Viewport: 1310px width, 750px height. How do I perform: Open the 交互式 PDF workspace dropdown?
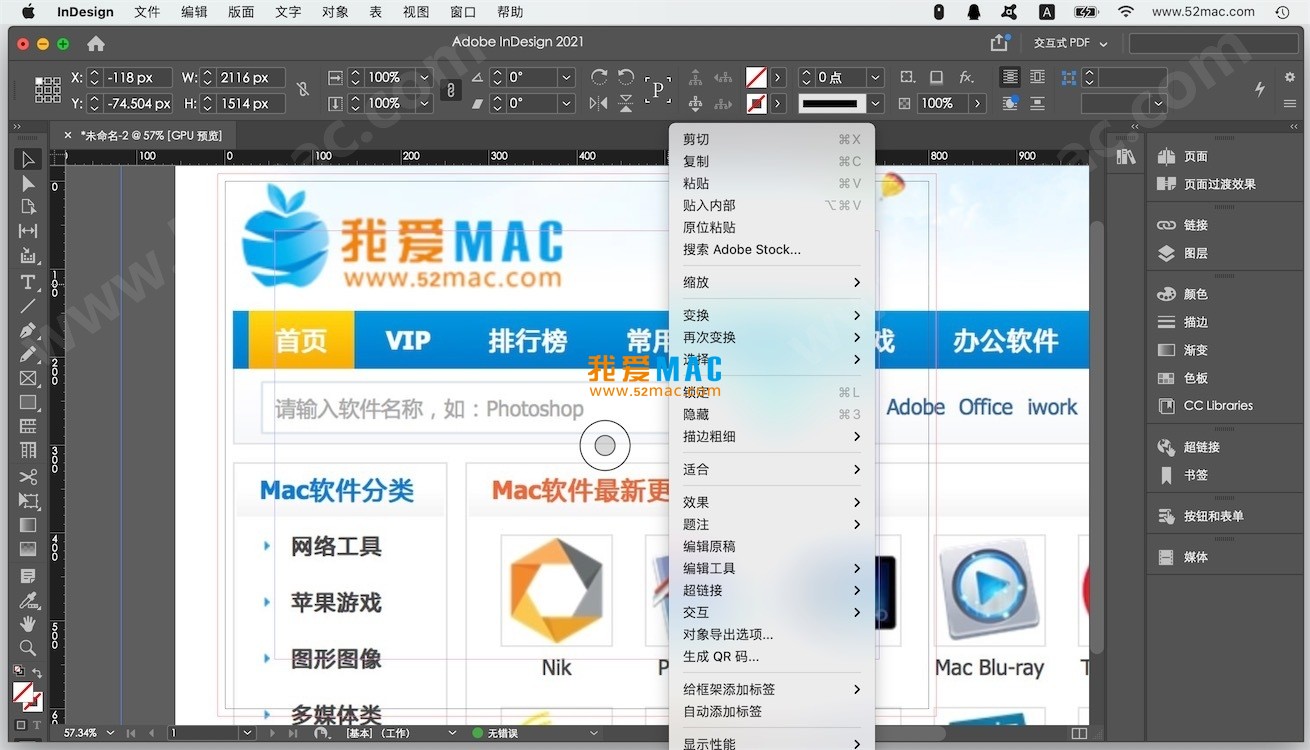click(1071, 43)
